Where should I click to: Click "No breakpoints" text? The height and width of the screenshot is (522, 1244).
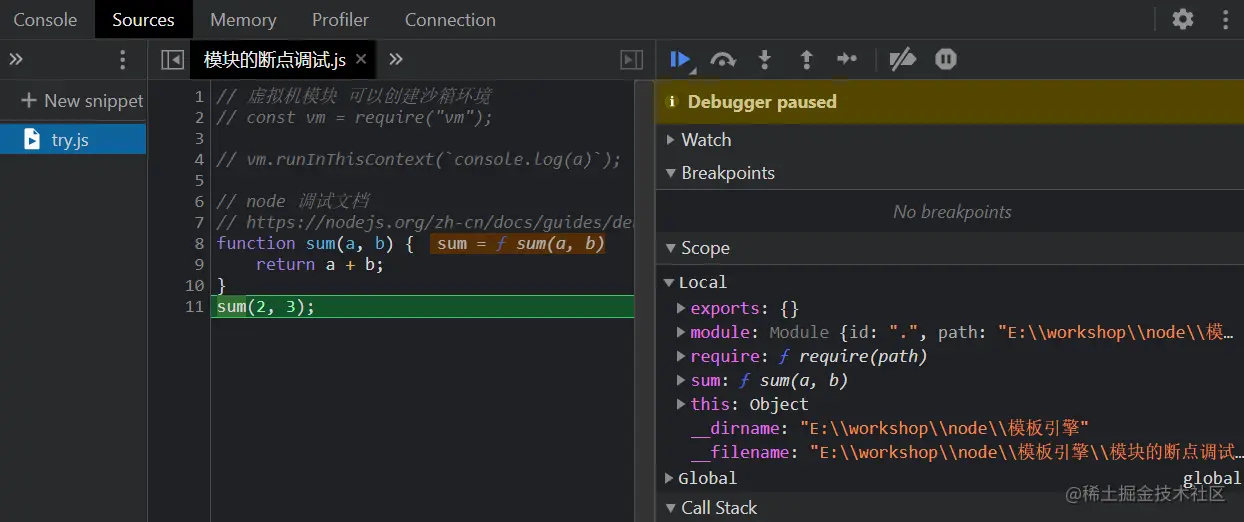coord(952,211)
